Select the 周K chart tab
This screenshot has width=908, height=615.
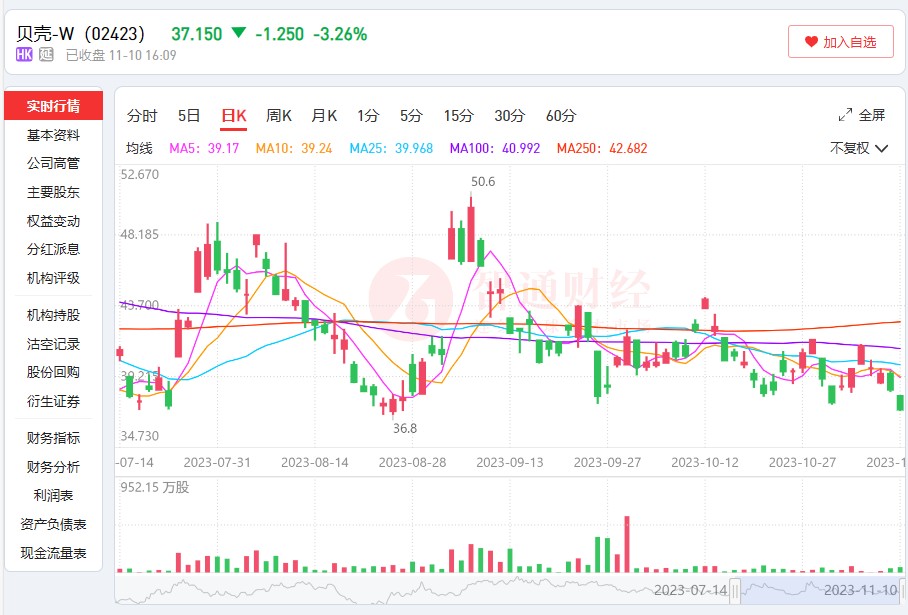pyautogui.click(x=279, y=116)
